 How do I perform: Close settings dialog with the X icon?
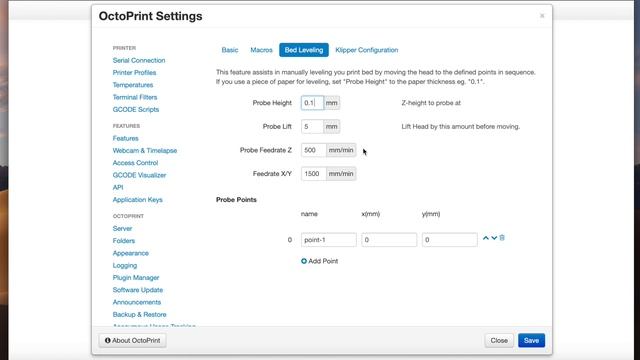(542, 16)
